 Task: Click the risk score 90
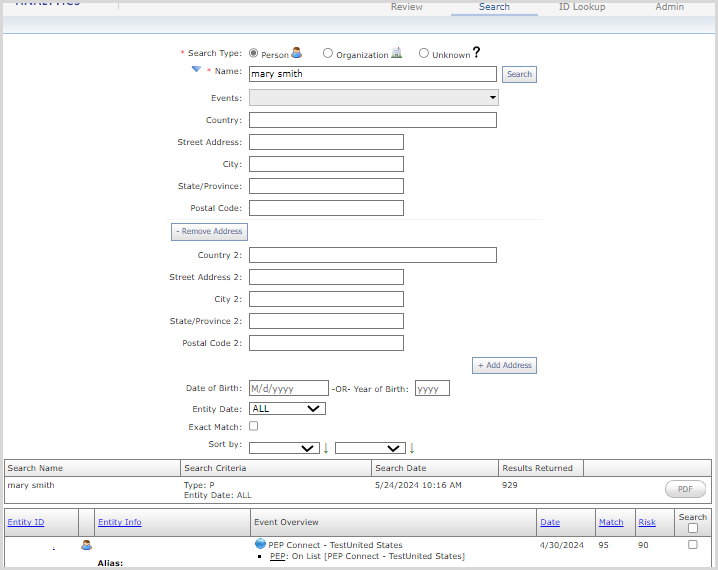[643, 545]
